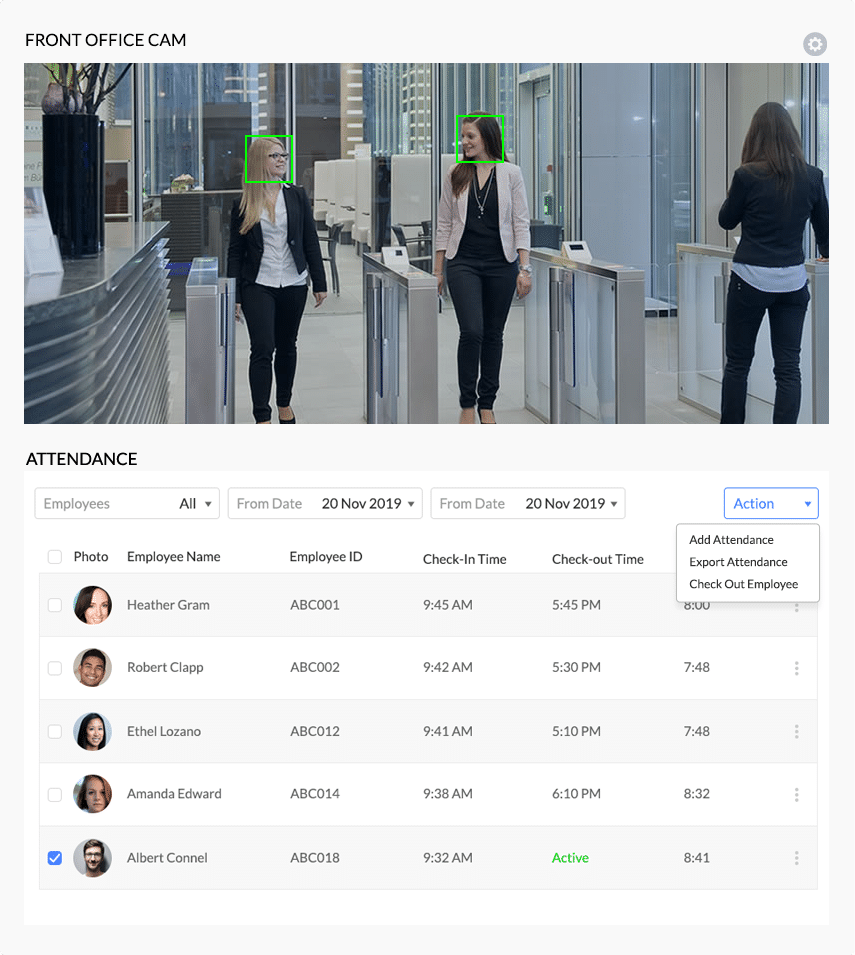Check the box for Heather Gram
Image resolution: width=855 pixels, height=955 pixels.
[55, 605]
